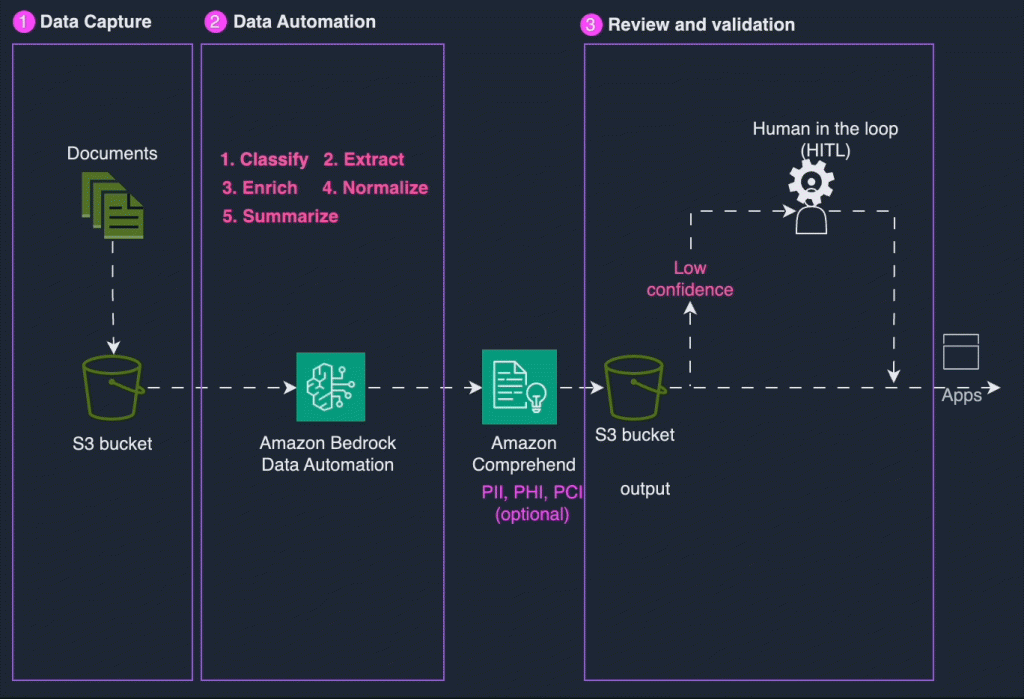
Task: Click the Amazon Bedrock Data Automation icon
Action: (330, 387)
